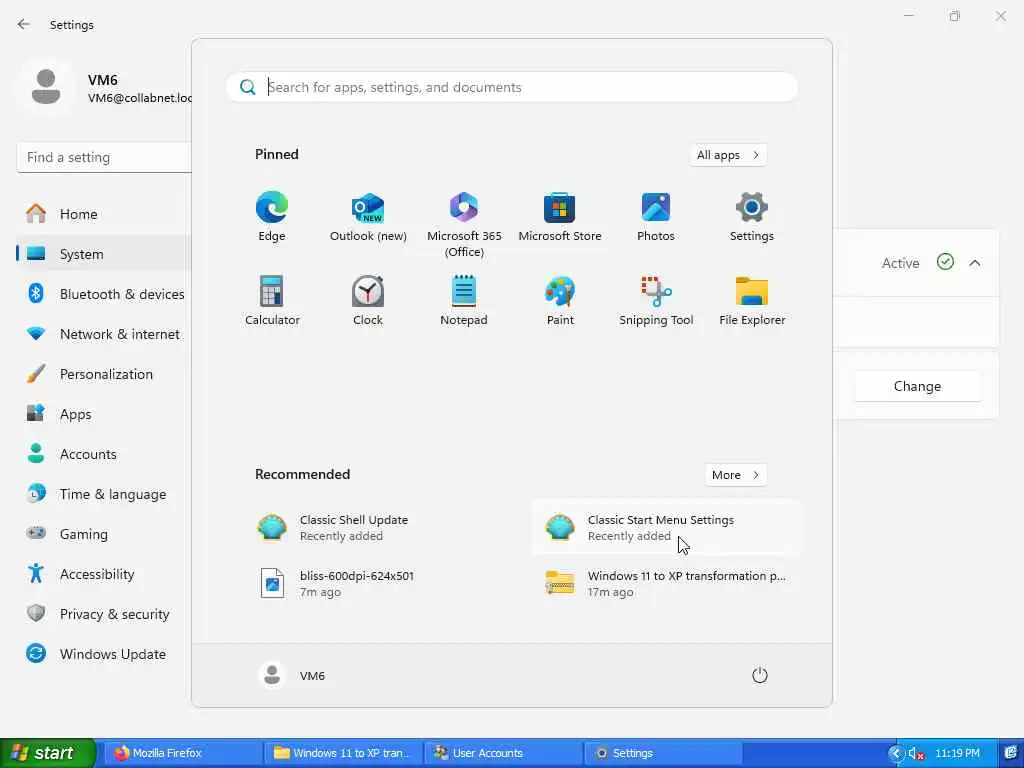Open Bluetooth & devices settings

tap(104, 294)
